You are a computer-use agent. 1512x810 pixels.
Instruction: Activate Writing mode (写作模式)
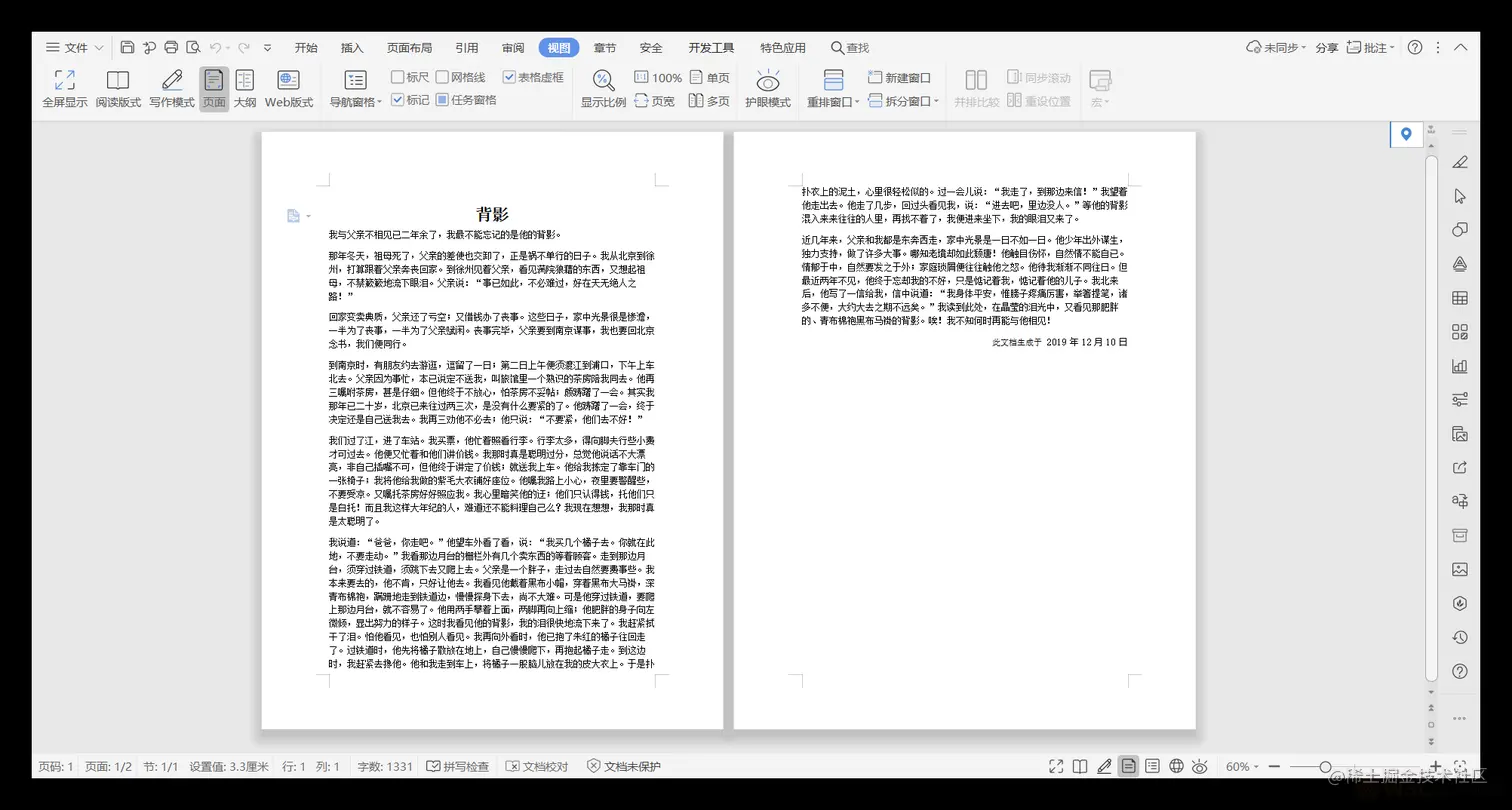coord(171,89)
